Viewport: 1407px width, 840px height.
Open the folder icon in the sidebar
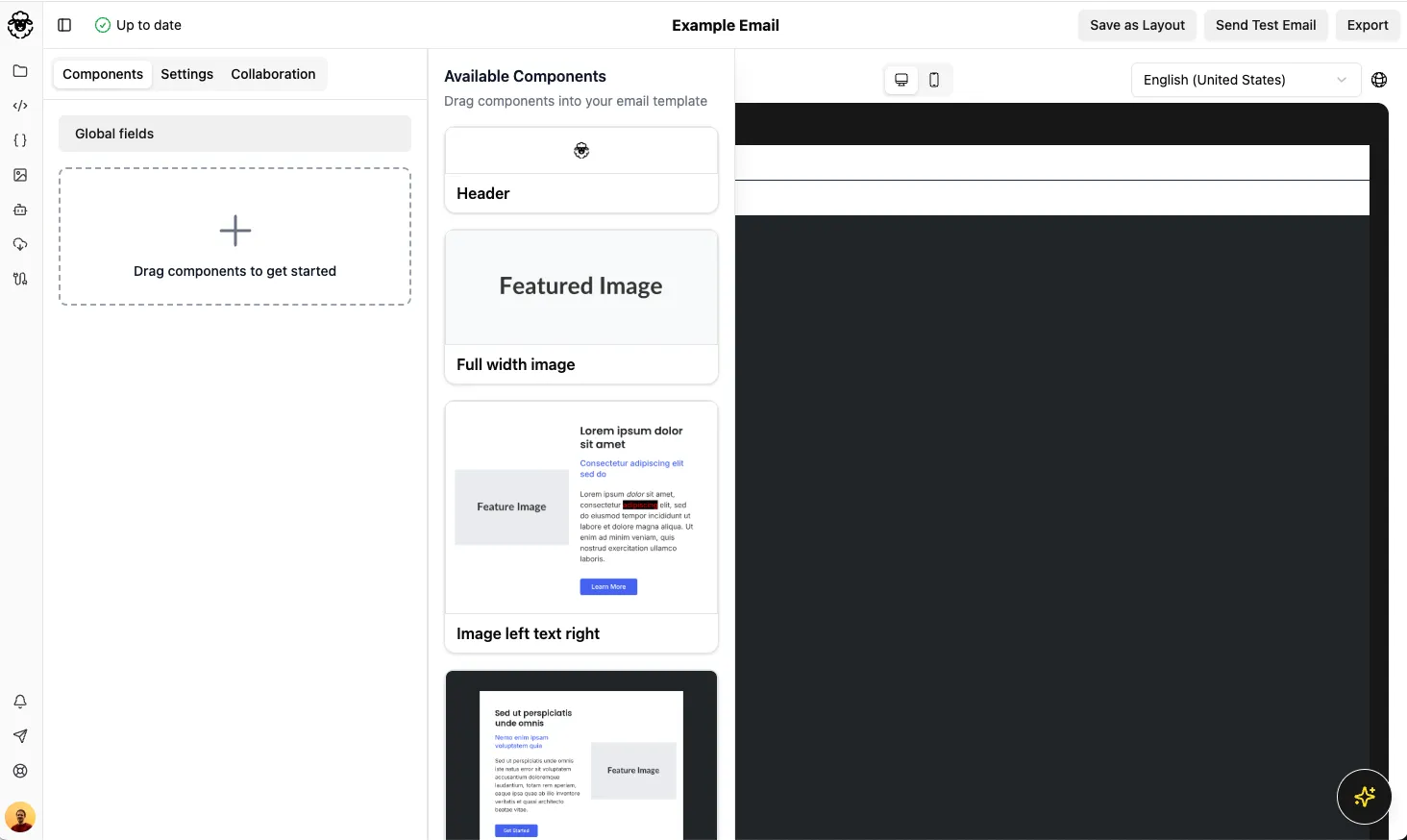[20, 71]
